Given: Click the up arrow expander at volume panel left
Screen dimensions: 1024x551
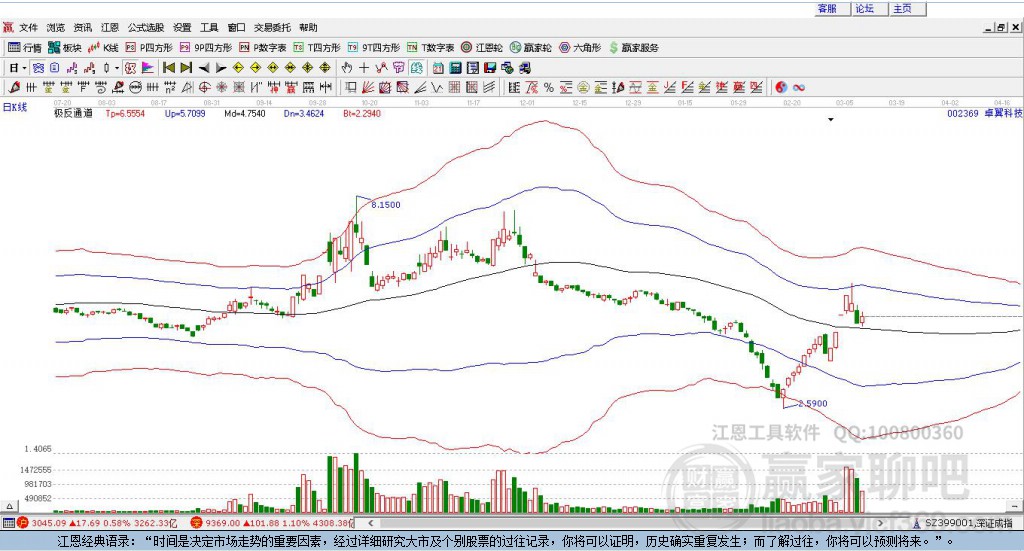Looking at the screenshot, I should pos(9,506).
